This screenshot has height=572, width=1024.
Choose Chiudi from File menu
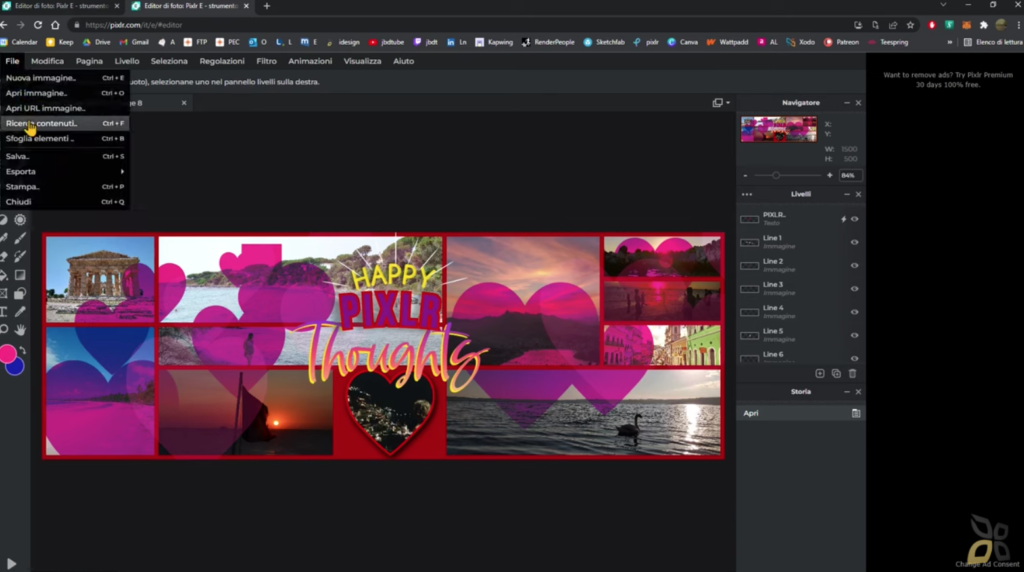click(x=65, y=202)
